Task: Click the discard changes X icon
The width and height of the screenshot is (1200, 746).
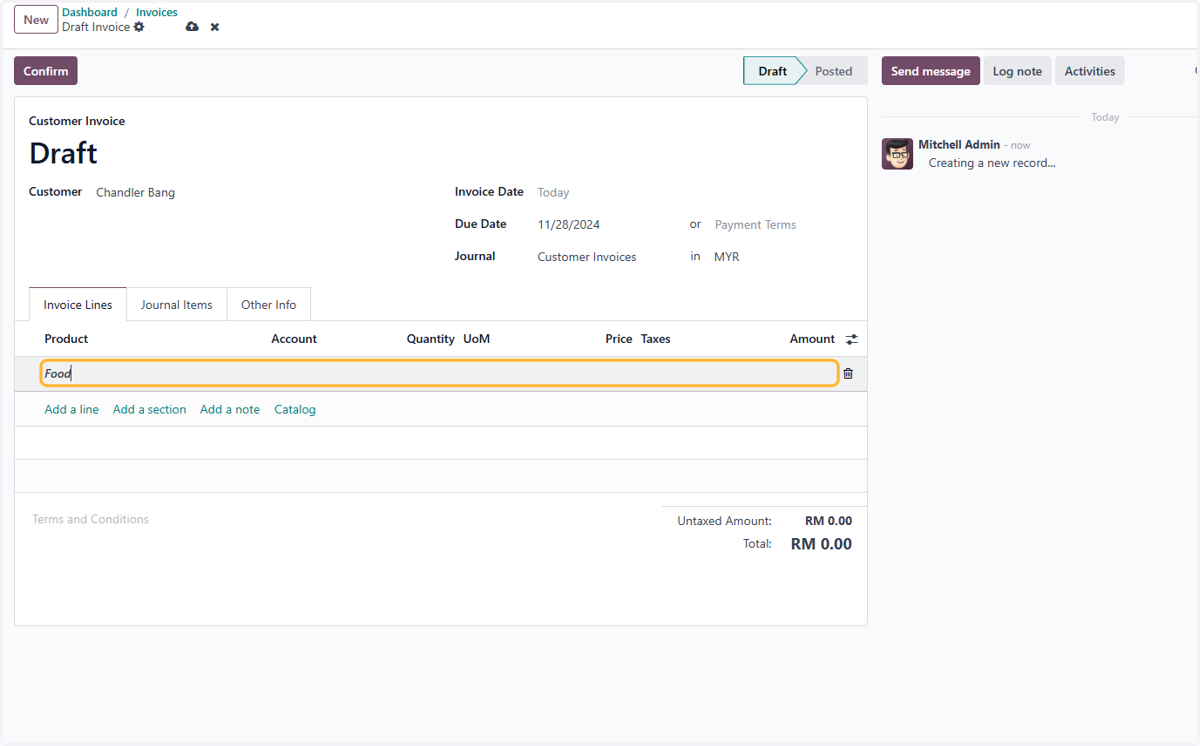Action: [x=215, y=27]
